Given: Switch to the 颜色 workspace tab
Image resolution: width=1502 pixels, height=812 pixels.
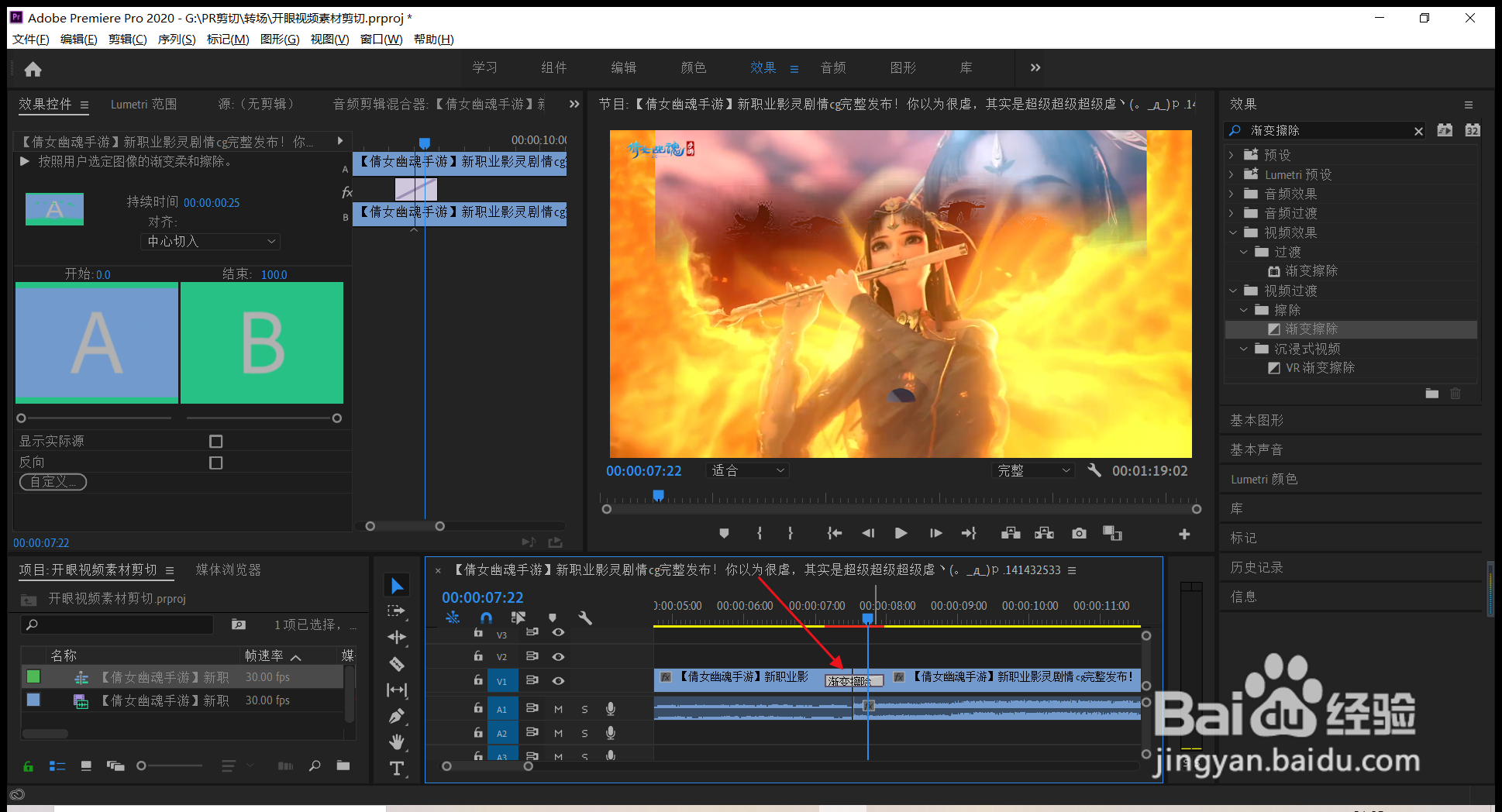Looking at the screenshot, I should 694,68.
